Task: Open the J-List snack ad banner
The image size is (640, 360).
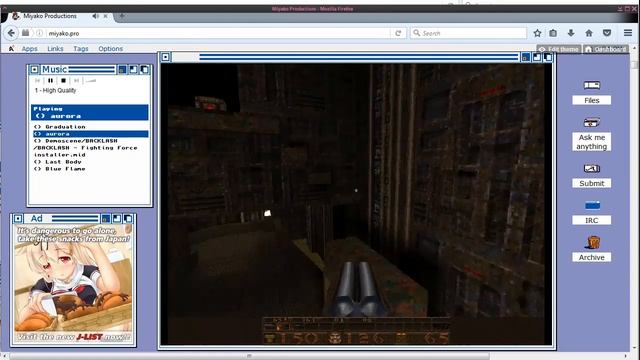Action: click(x=73, y=284)
